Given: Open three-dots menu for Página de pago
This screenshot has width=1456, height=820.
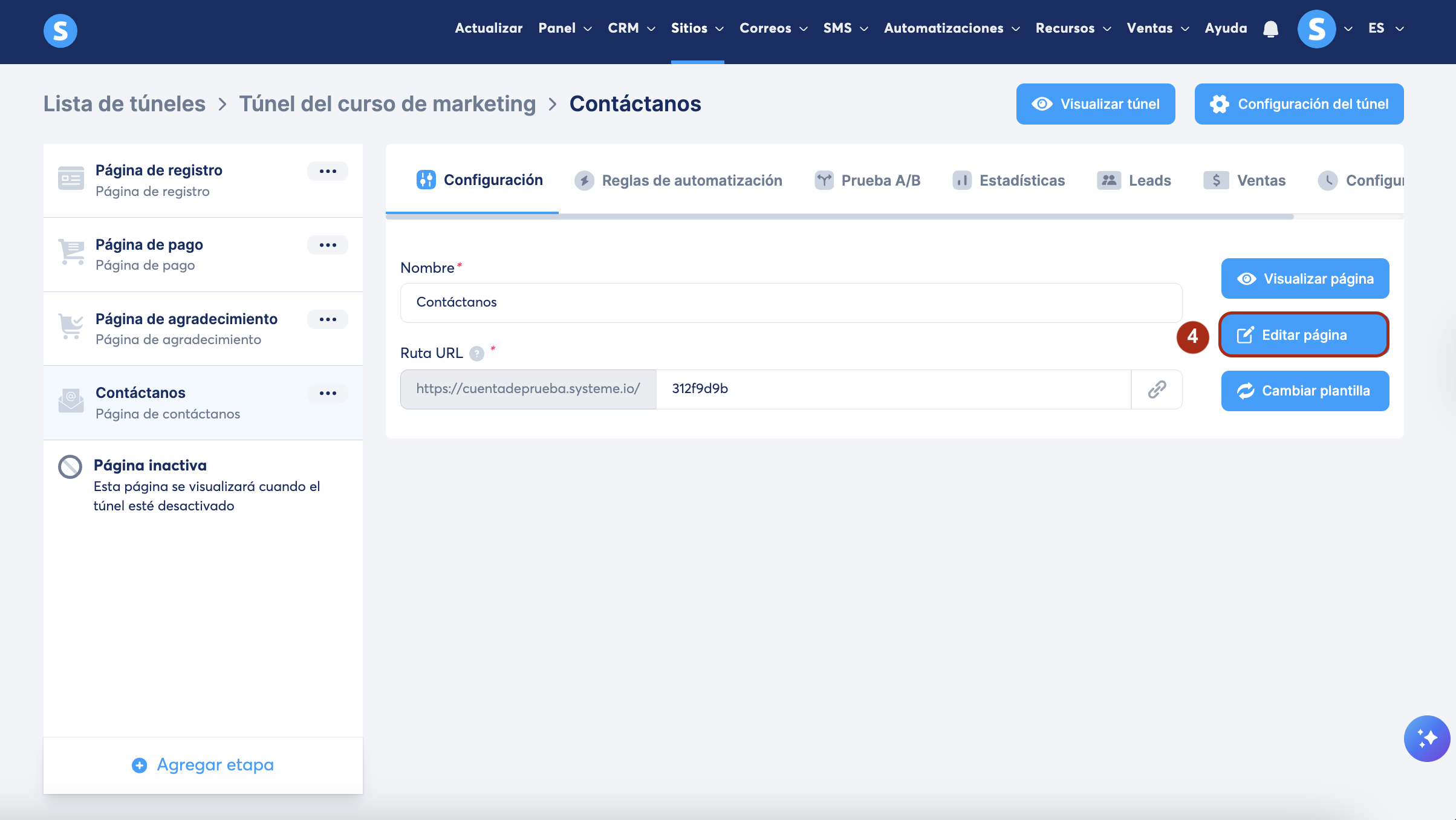Looking at the screenshot, I should [x=328, y=245].
